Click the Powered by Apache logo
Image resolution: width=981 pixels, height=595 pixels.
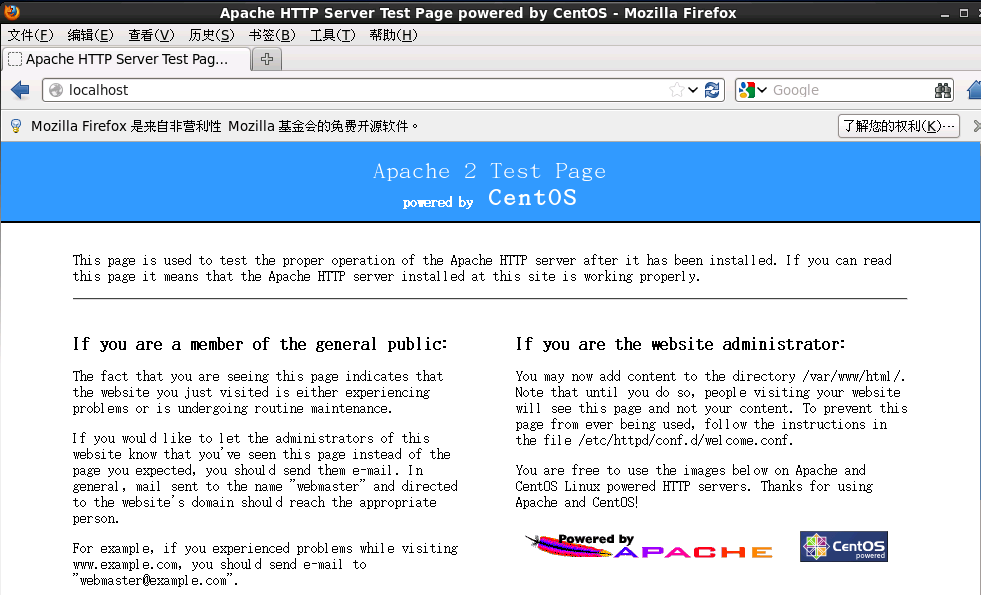coord(649,546)
